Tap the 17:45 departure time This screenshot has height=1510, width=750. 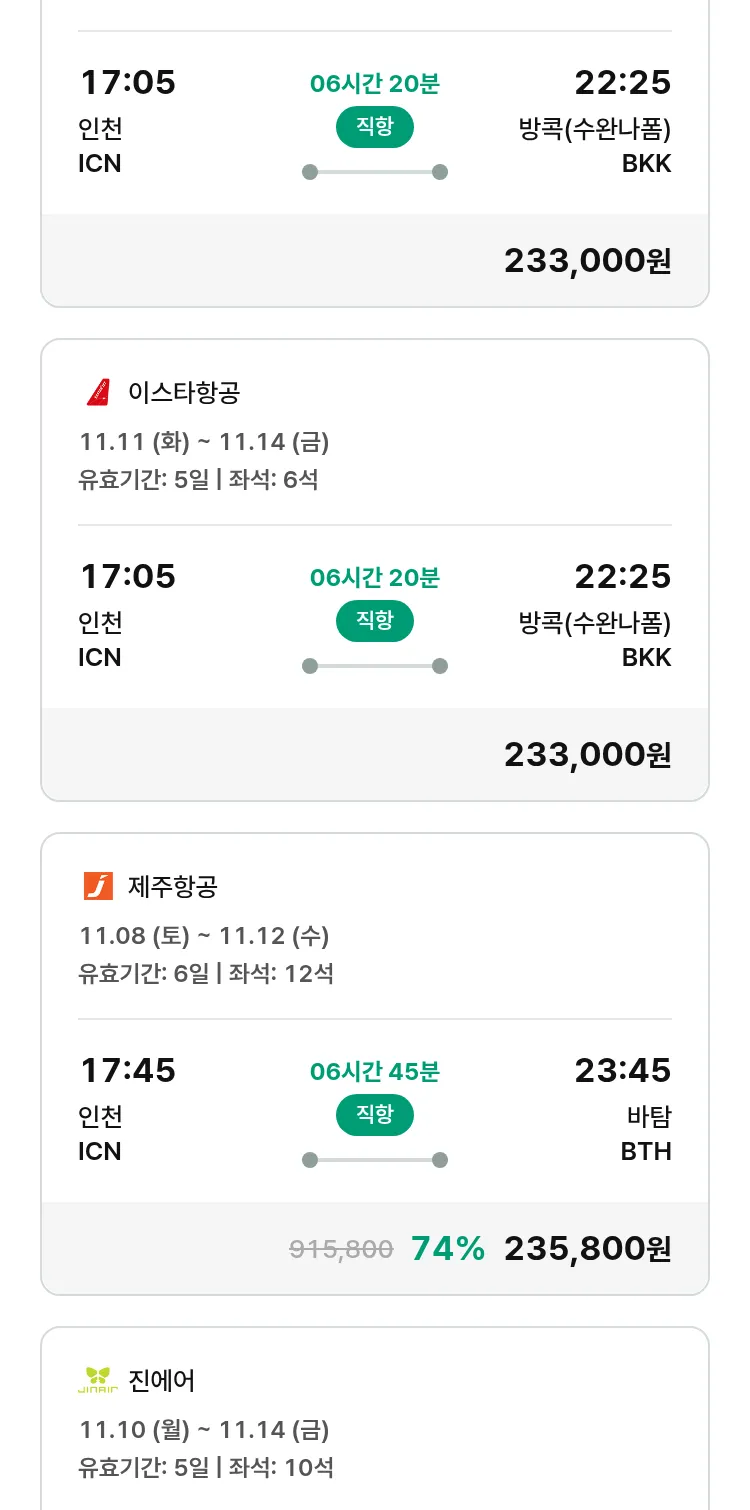point(128,1070)
